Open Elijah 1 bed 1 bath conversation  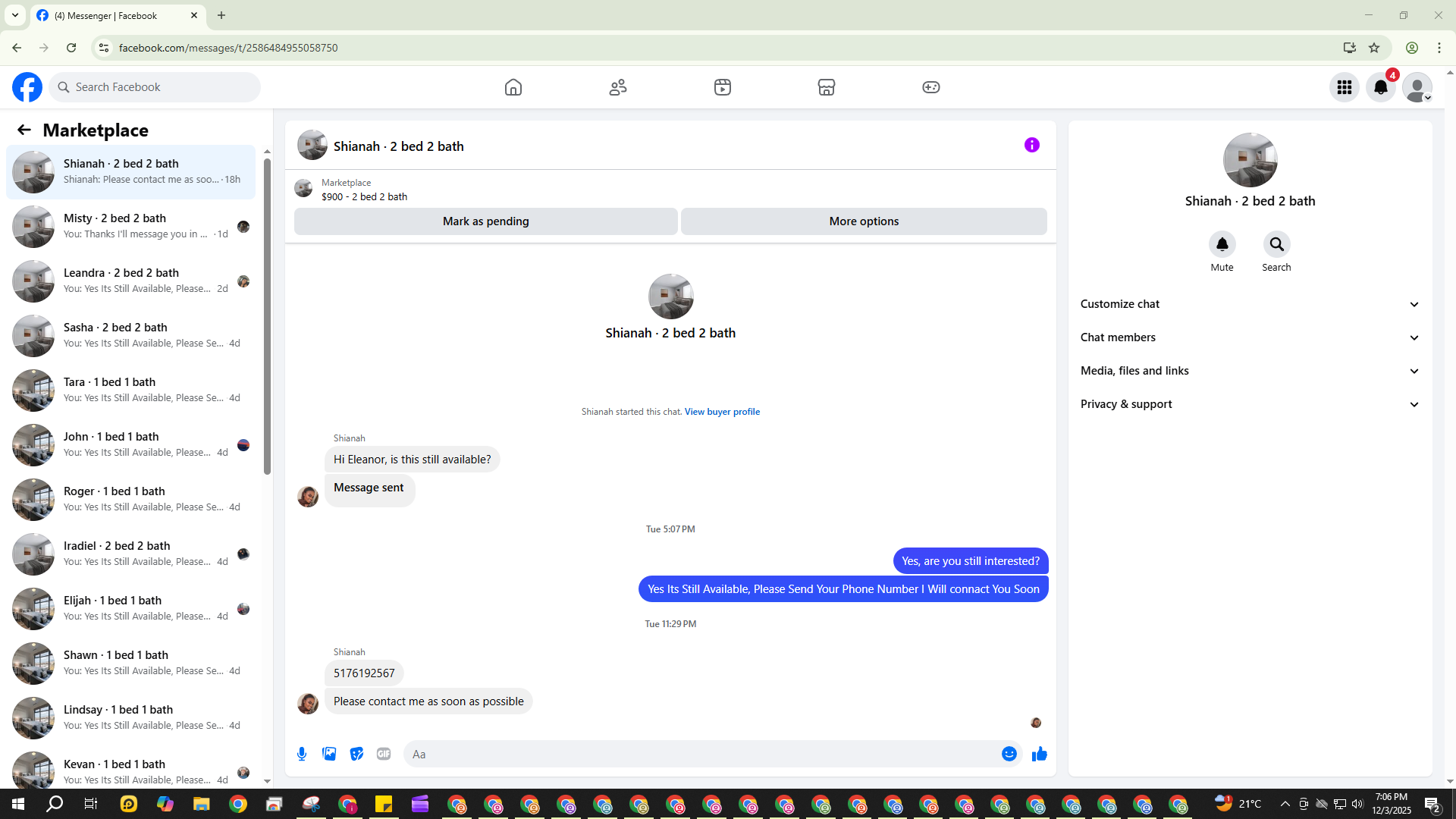tap(130, 608)
